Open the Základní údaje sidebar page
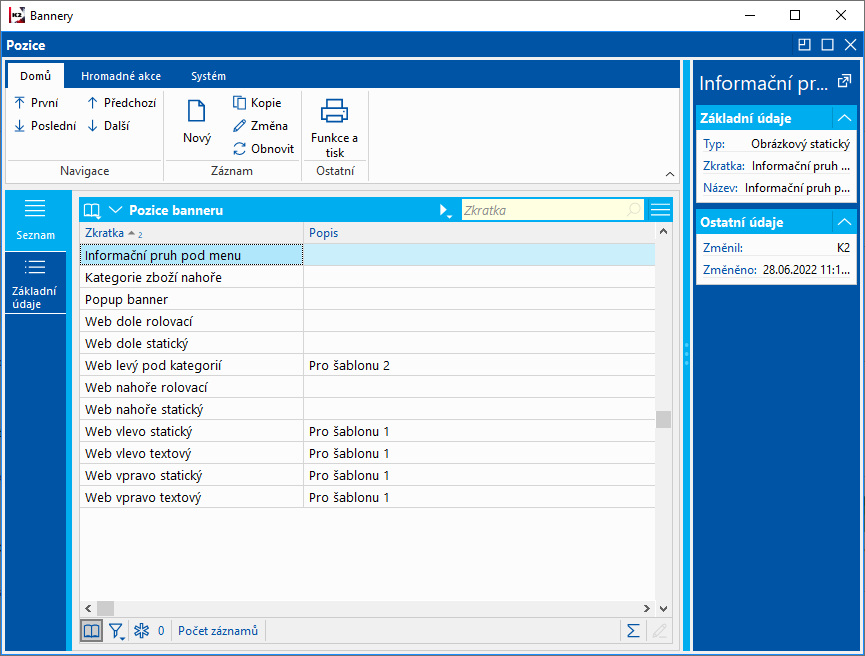This screenshot has width=865, height=656. (35, 283)
